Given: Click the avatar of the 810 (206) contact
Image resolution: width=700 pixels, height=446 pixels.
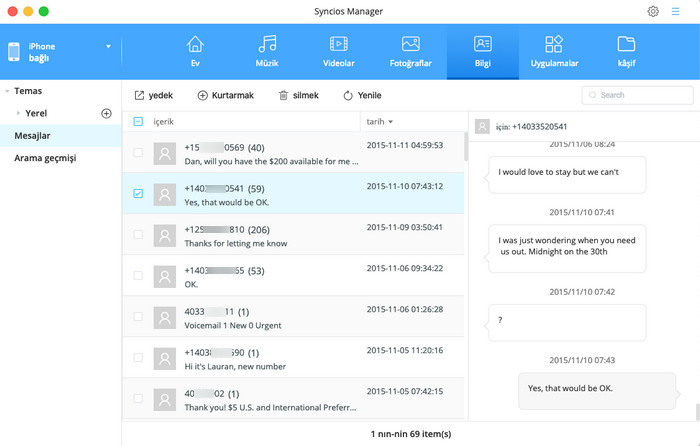Looking at the screenshot, I should [165, 236].
